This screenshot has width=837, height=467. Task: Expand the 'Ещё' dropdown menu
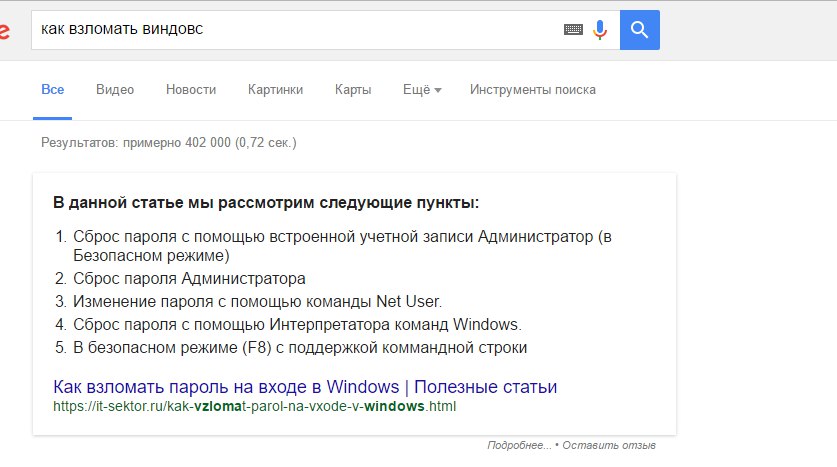tap(422, 90)
